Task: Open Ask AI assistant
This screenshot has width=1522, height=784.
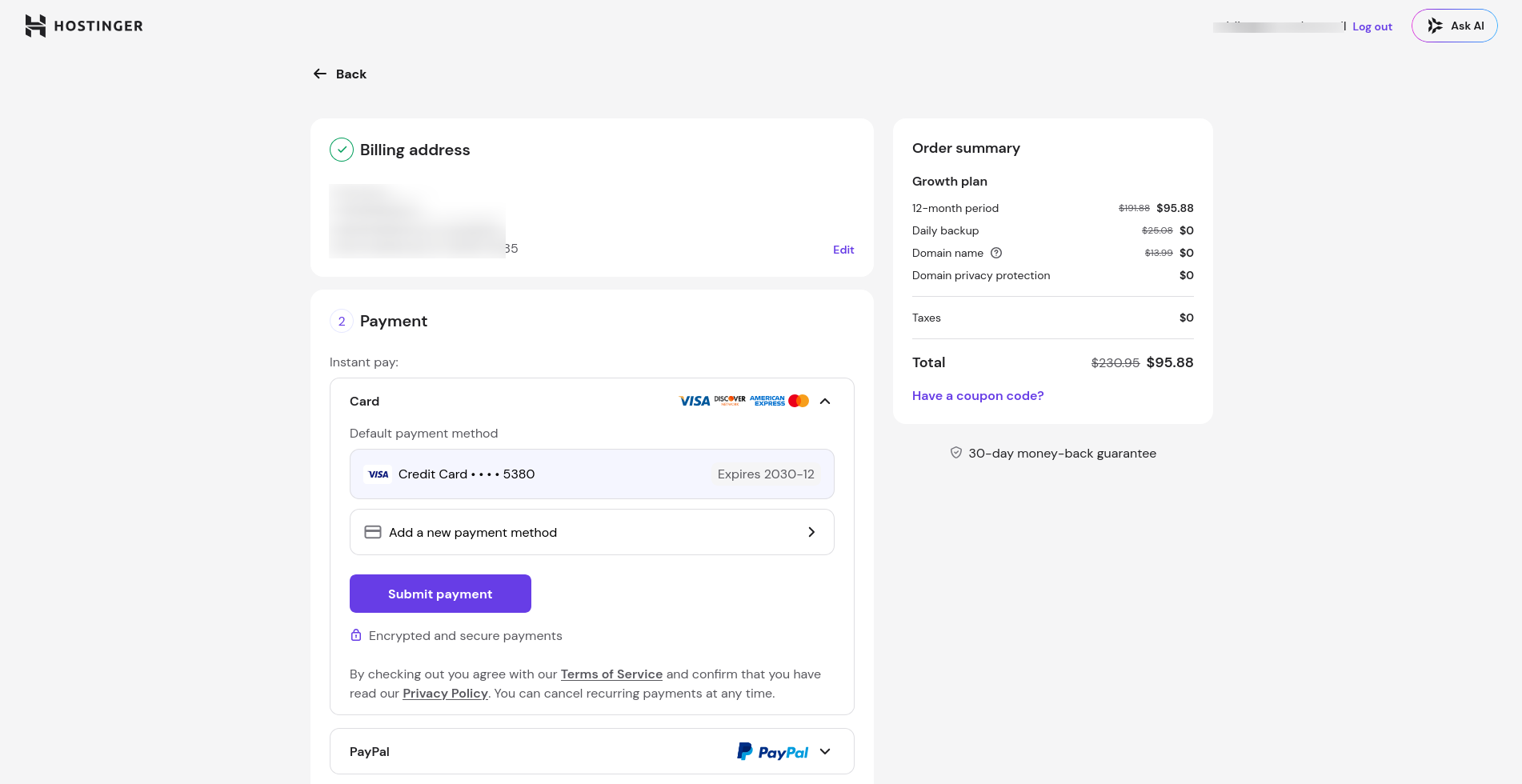Action: (x=1454, y=26)
